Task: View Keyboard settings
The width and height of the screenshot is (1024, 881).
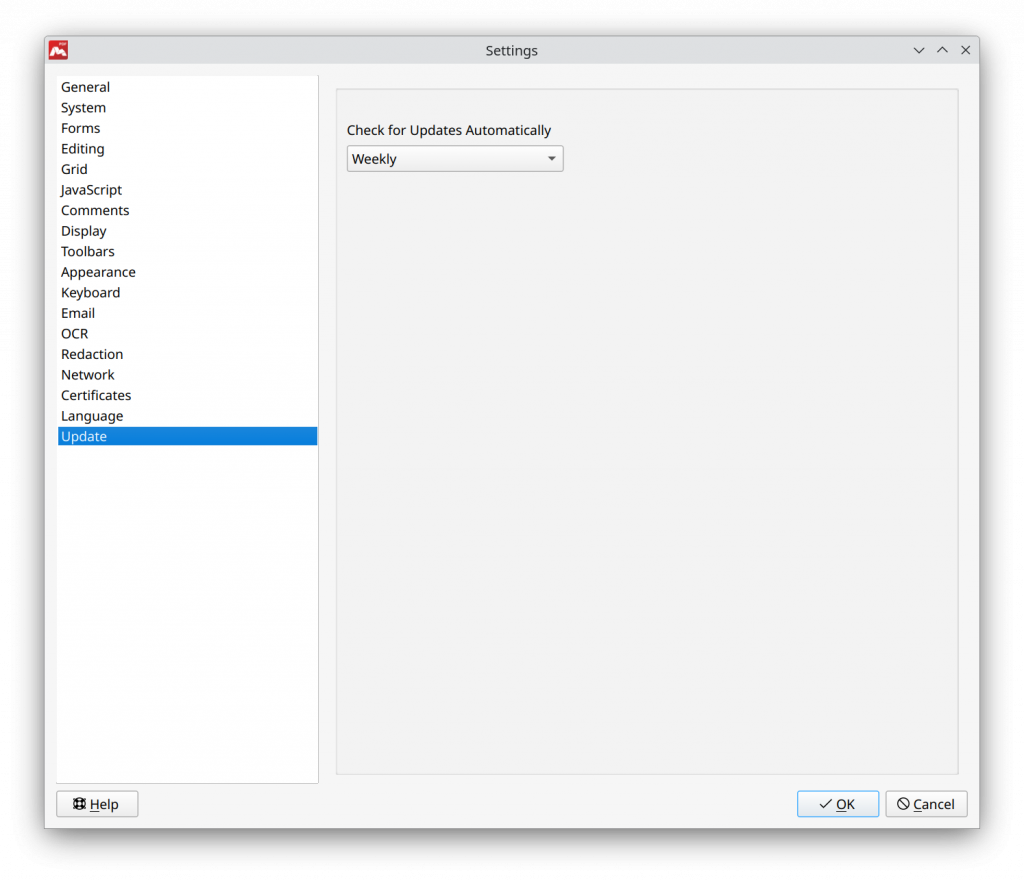Action: click(x=90, y=292)
